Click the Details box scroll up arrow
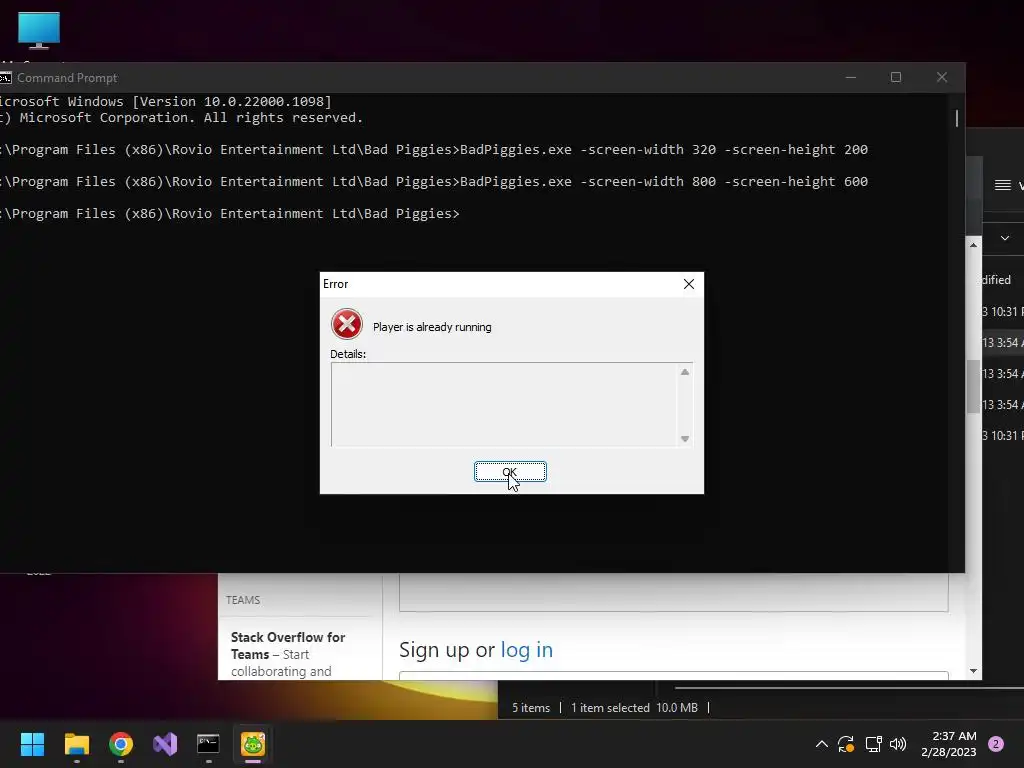This screenshot has width=1024, height=768. tap(684, 372)
